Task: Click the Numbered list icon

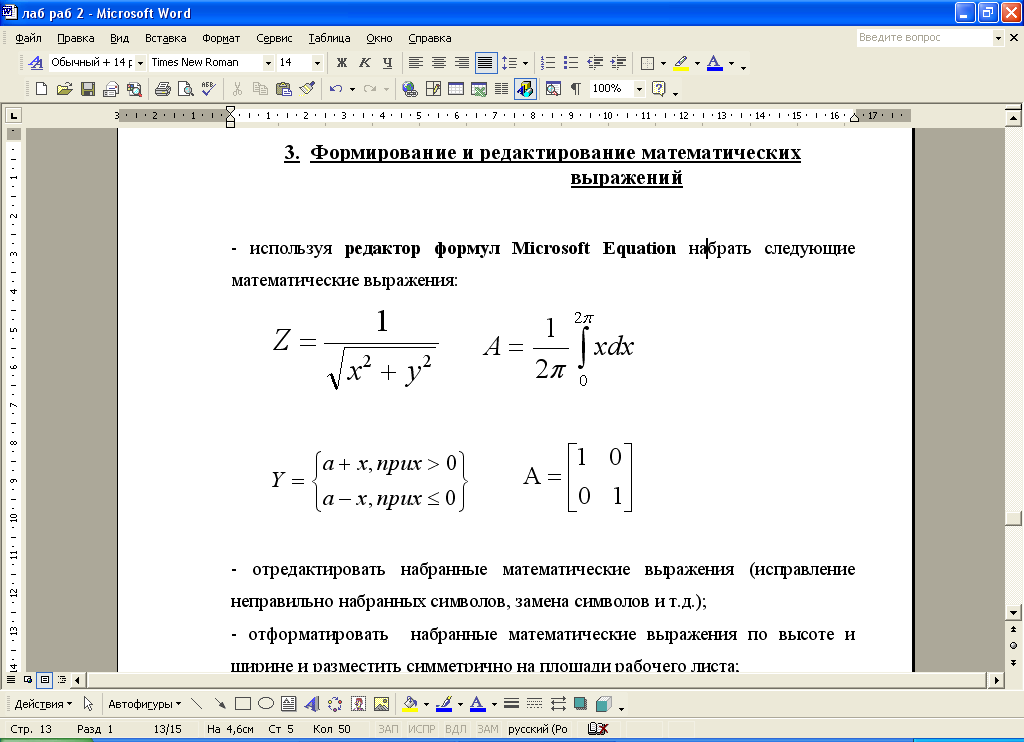Action: point(548,63)
